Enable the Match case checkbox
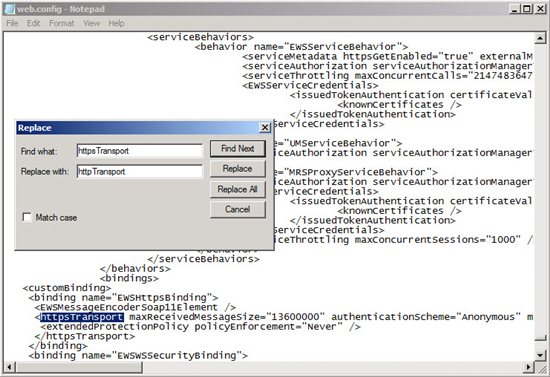The image size is (550, 377). click(x=27, y=217)
